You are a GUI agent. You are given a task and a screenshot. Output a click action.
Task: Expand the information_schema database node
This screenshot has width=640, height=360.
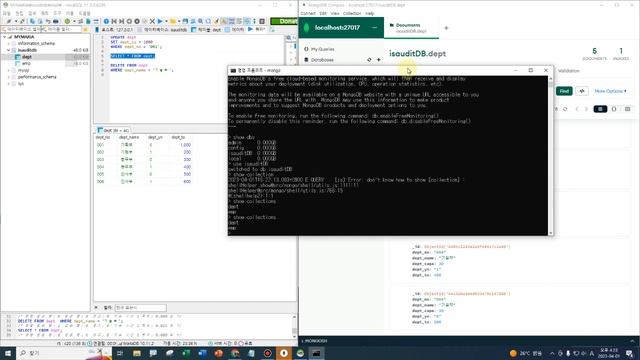click(9, 43)
